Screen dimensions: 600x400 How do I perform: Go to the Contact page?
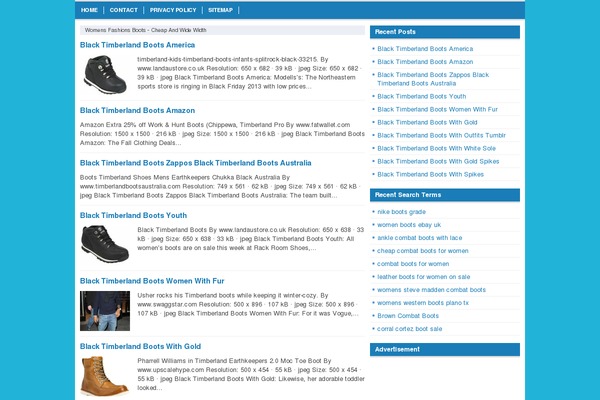[x=124, y=10]
